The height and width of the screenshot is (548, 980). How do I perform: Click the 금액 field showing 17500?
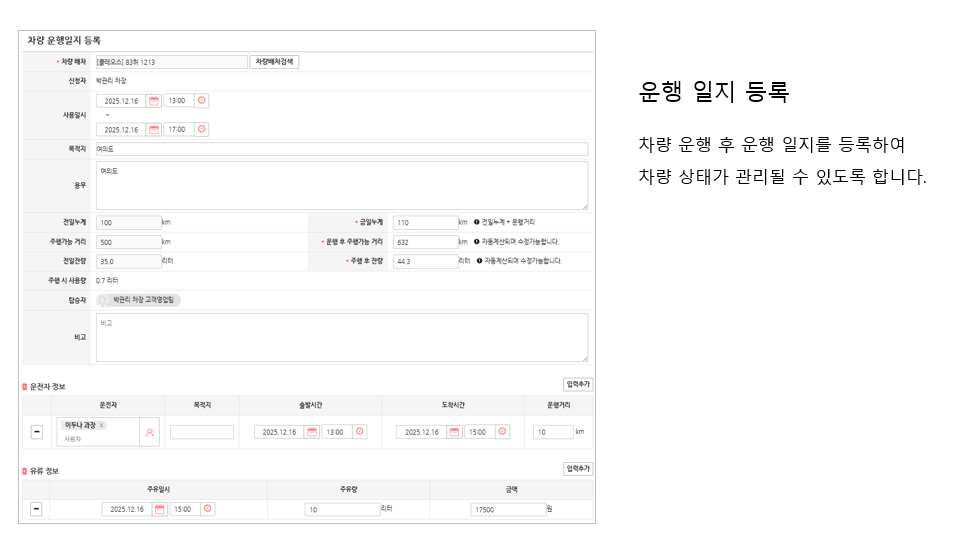tap(508, 509)
